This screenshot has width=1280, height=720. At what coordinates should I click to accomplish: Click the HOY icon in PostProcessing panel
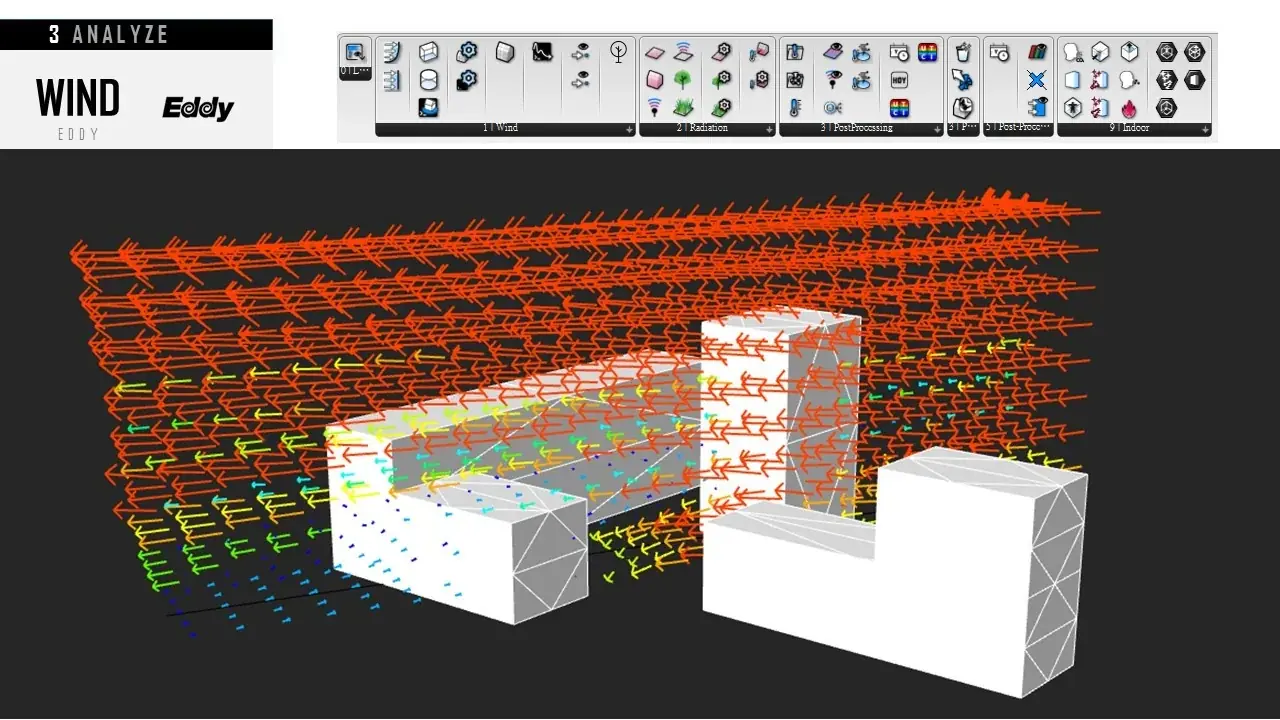pos(899,80)
